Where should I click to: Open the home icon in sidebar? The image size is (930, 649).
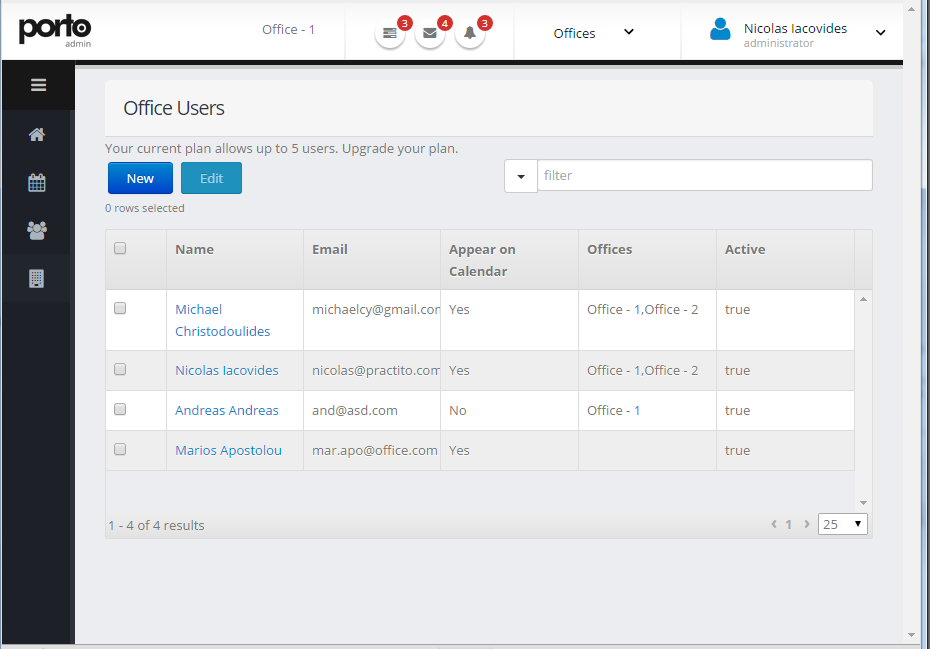pos(37,135)
